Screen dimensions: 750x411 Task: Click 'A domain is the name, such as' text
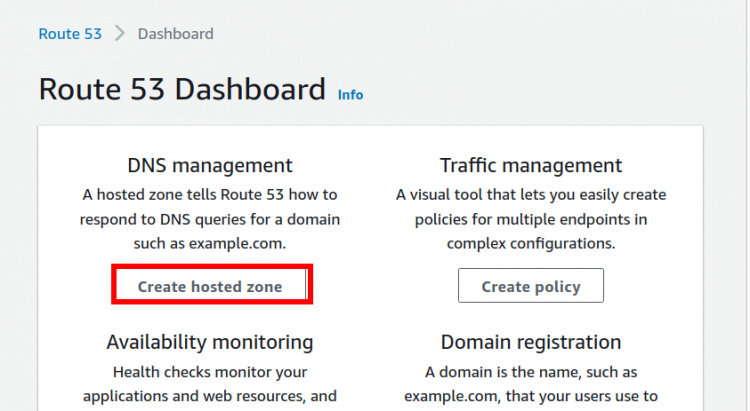point(531,372)
